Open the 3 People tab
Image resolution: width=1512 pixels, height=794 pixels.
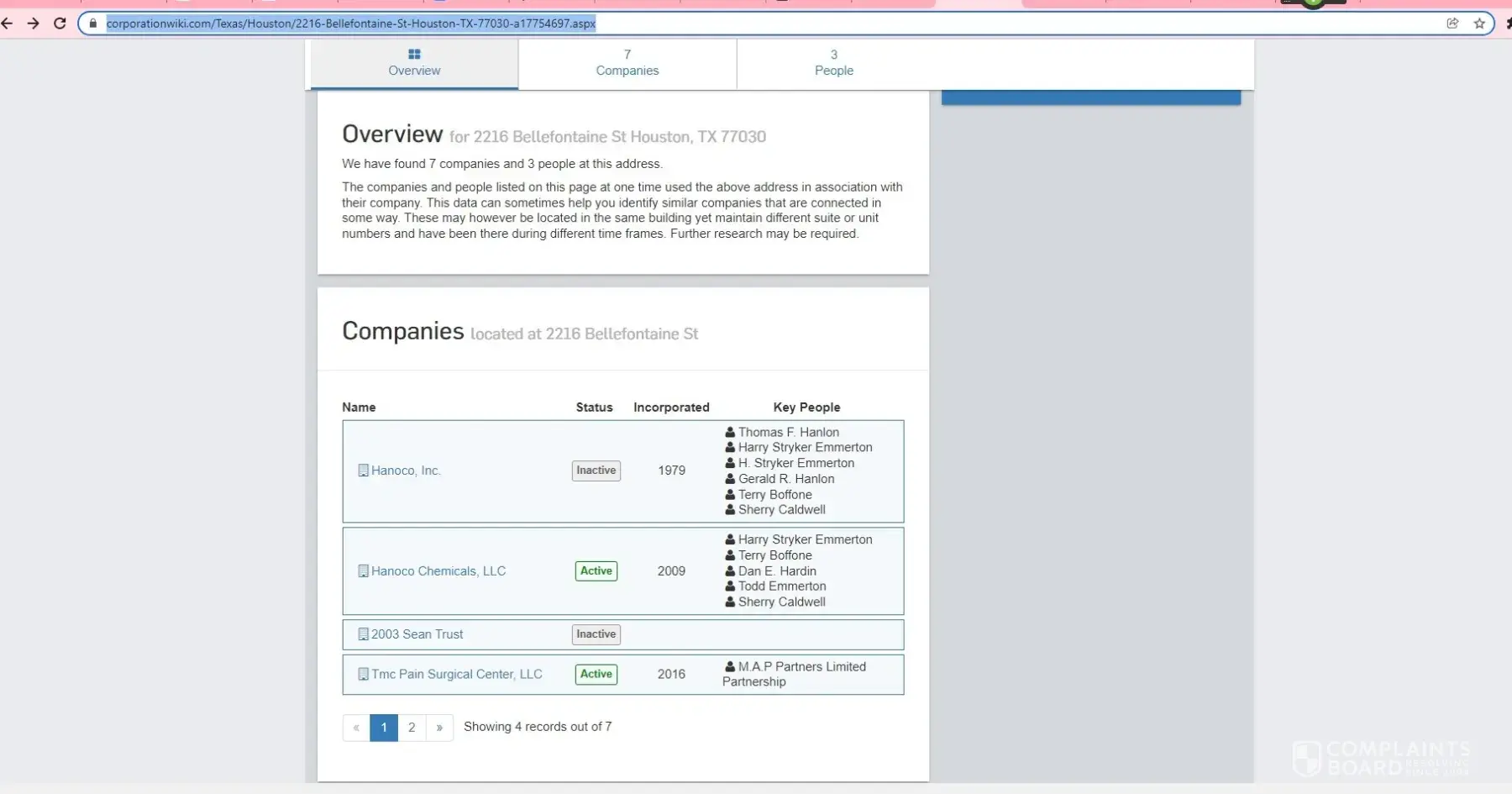833,63
